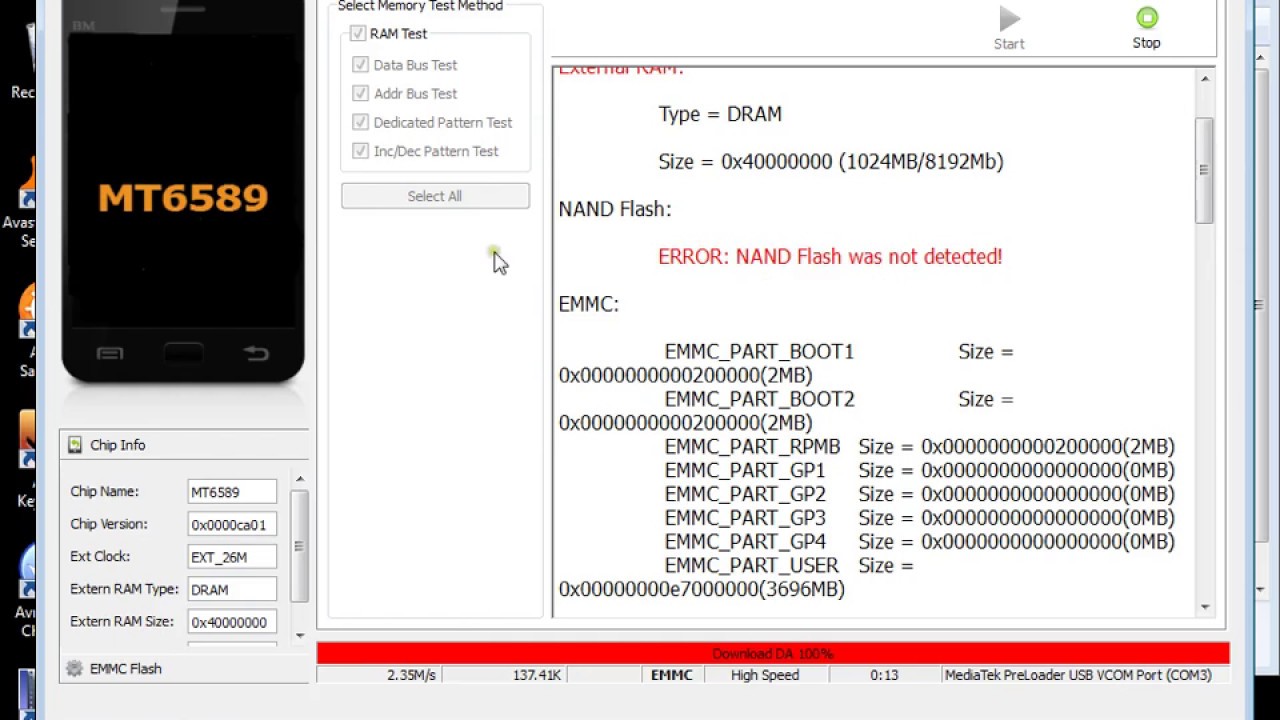Click the EMMC Flash gear icon

(x=74, y=669)
